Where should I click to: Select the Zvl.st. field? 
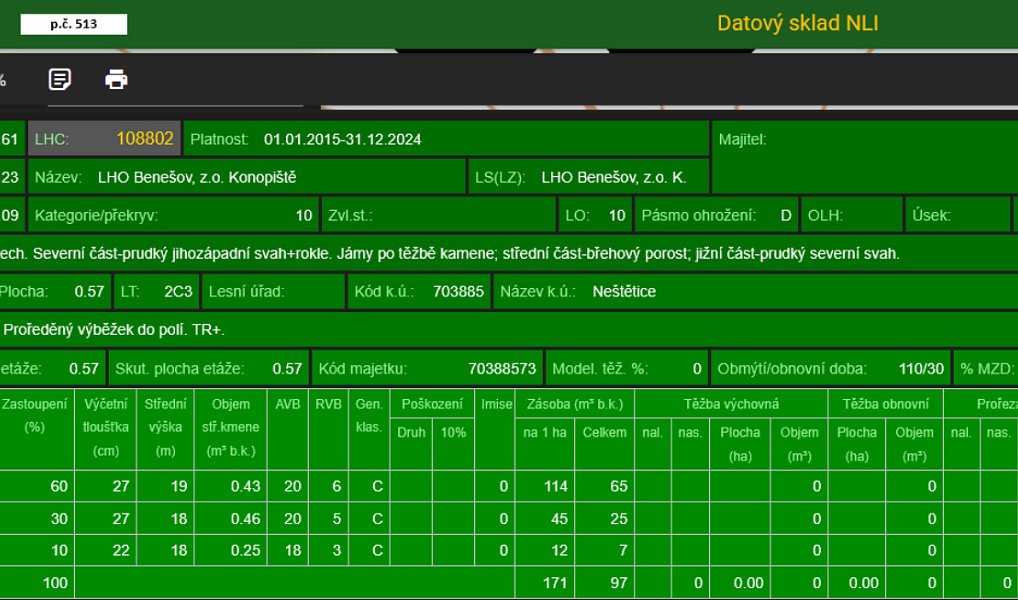[x=439, y=215]
